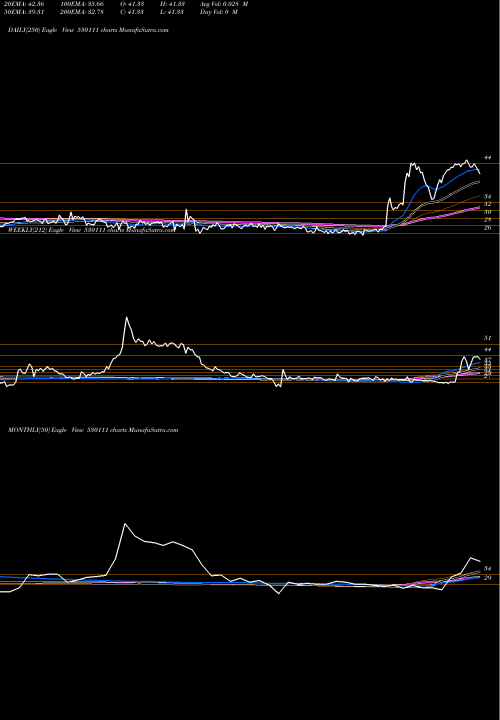Click the 'Day Vol' readout
Image resolution: width=500 pixels, height=720 pixels.
click(x=219, y=12)
